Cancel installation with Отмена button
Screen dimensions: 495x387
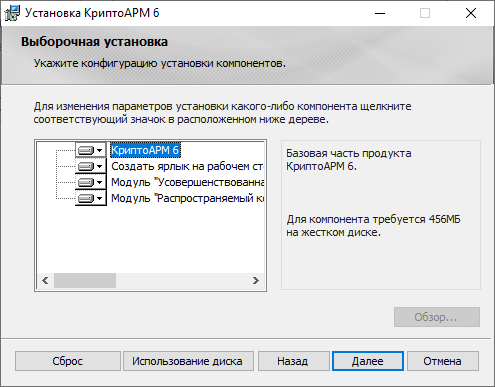pyautogui.click(x=443, y=361)
